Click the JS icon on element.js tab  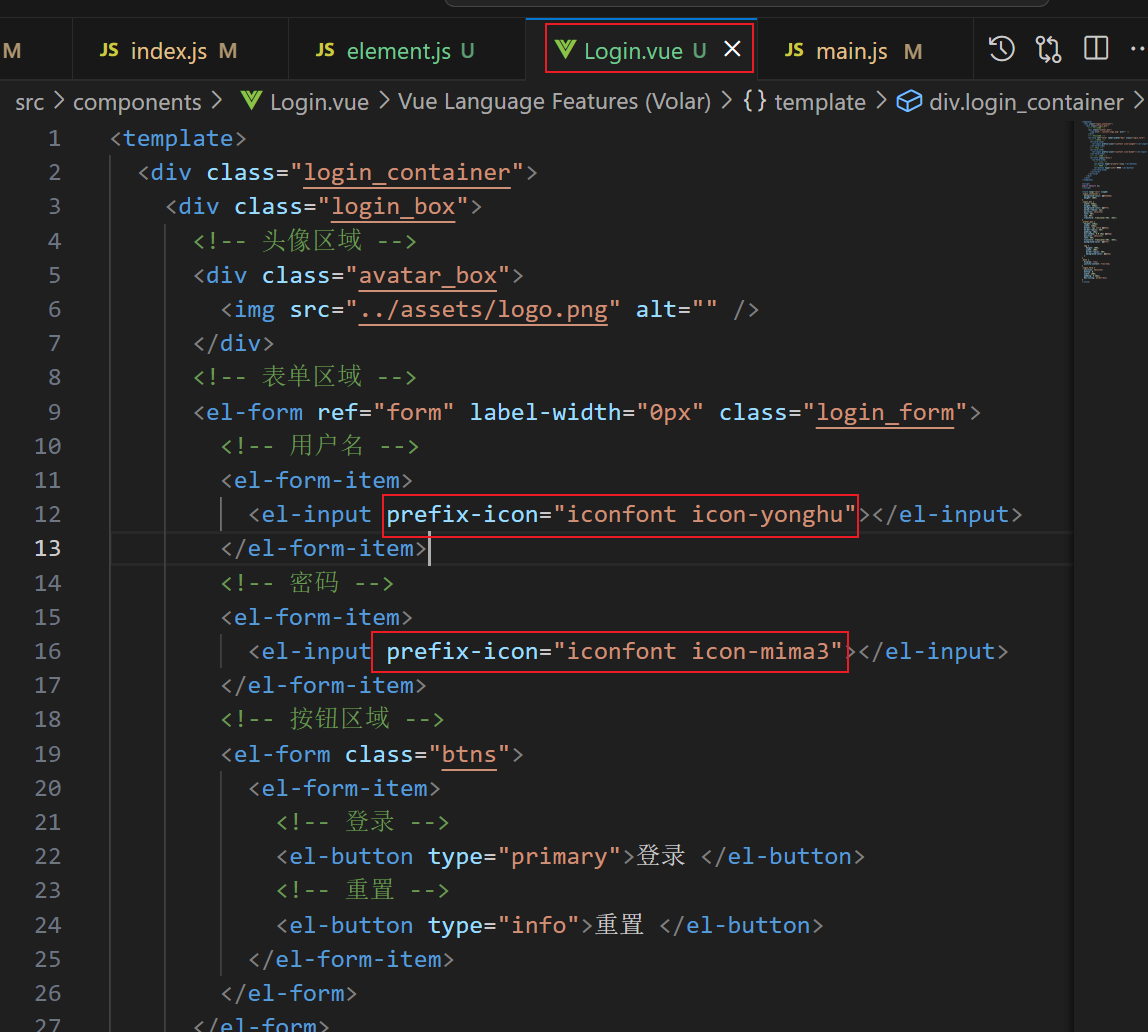click(x=325, y=50)
